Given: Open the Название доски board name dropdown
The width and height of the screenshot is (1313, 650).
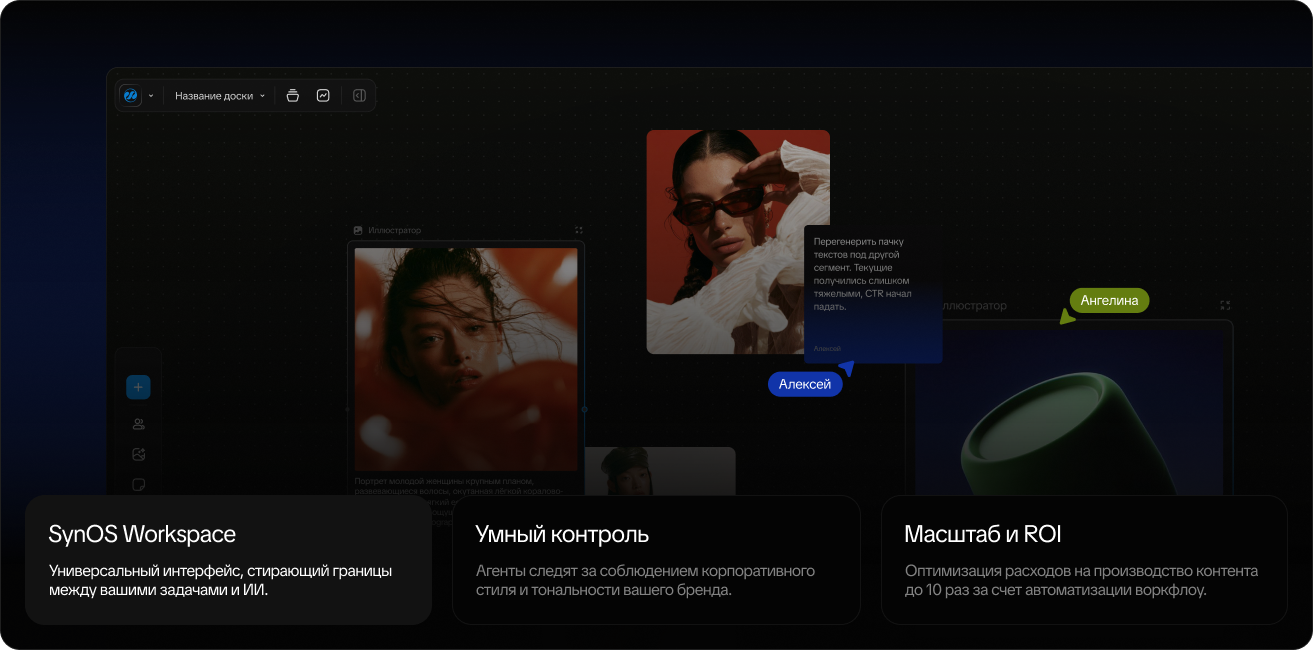Looking at the screenshot, I should click(220, 96).
